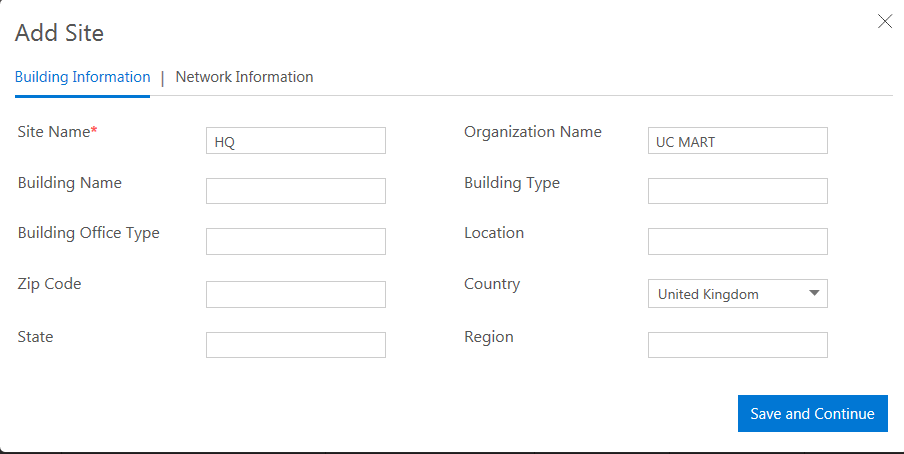Click the Building Name field
This screenshot has height=454, width=904.
tap(295, 191)
